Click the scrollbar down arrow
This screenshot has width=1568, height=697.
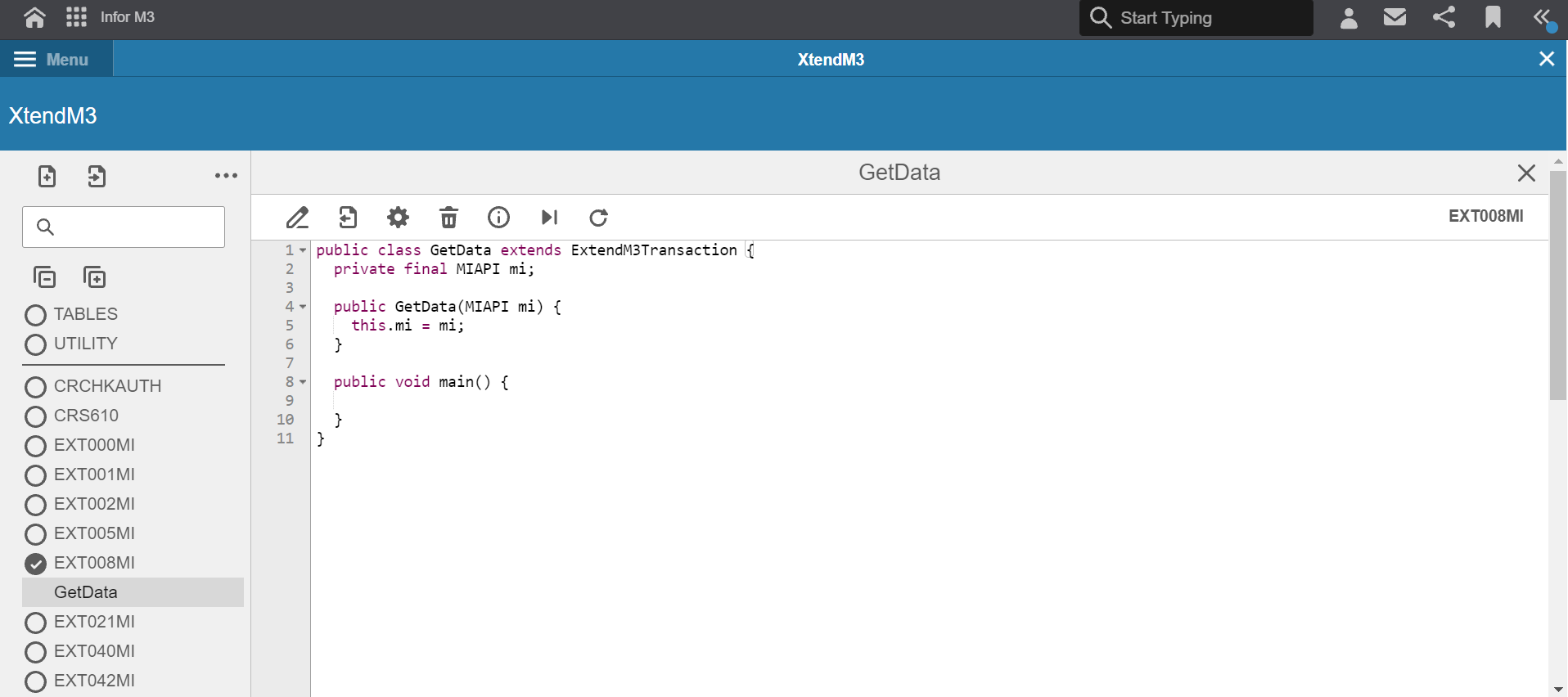point(1558,690)
